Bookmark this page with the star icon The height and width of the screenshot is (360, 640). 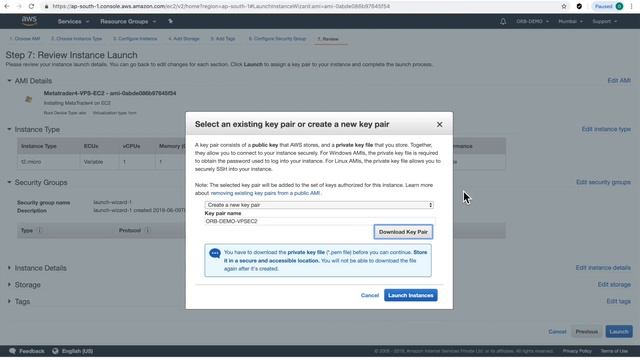(564, 6)
